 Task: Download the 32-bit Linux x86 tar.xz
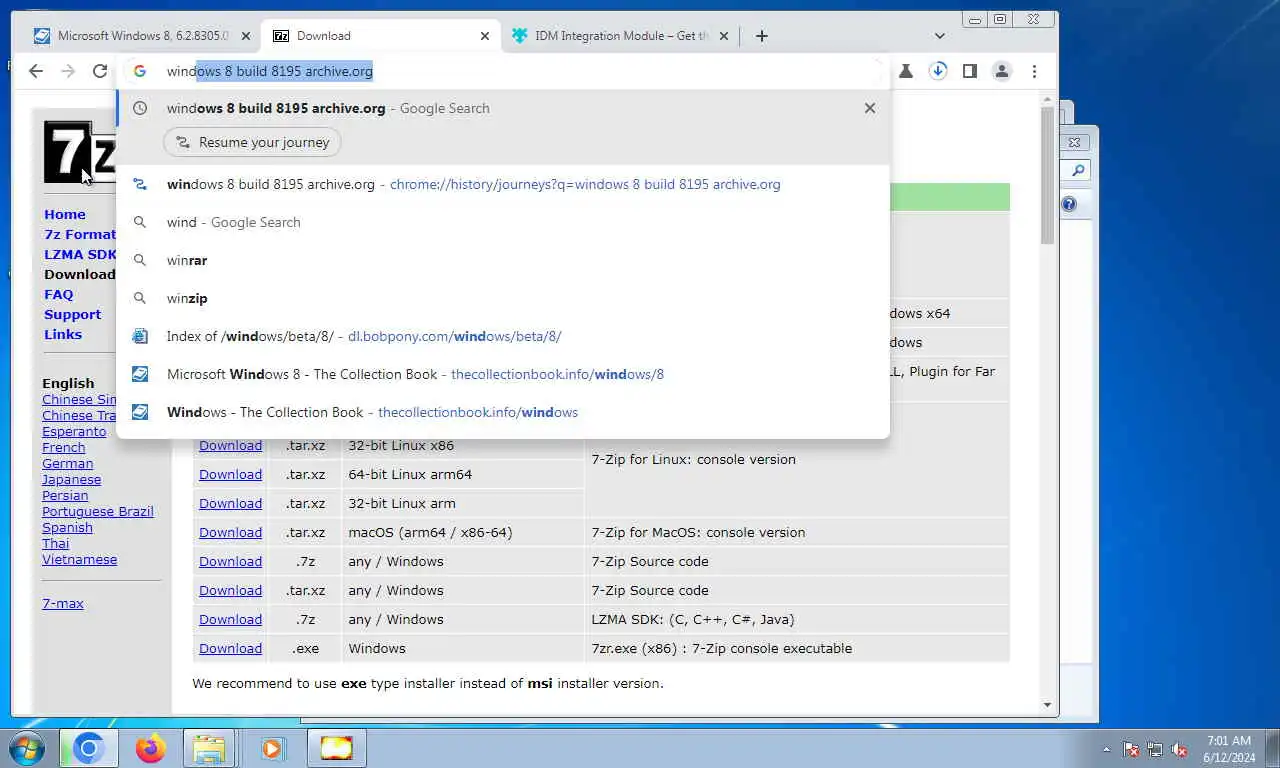coord(230,445)
